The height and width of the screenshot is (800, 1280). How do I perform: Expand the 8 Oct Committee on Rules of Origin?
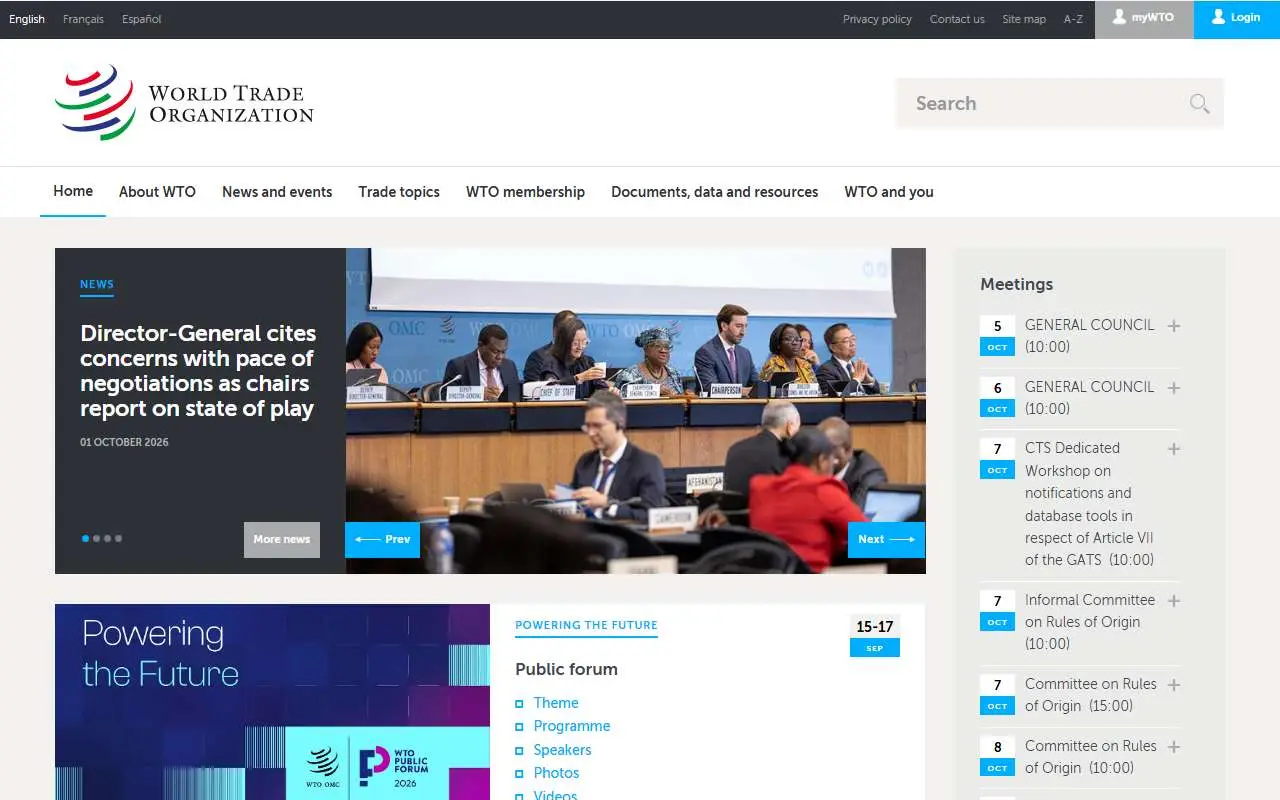1174,747
